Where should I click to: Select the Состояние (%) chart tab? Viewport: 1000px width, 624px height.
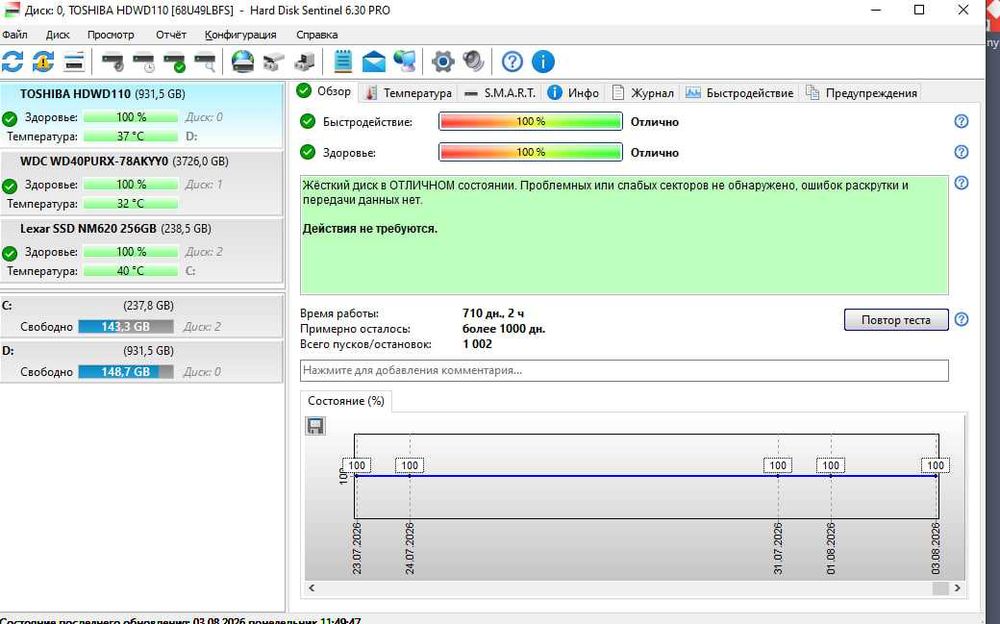pos(346,401)
